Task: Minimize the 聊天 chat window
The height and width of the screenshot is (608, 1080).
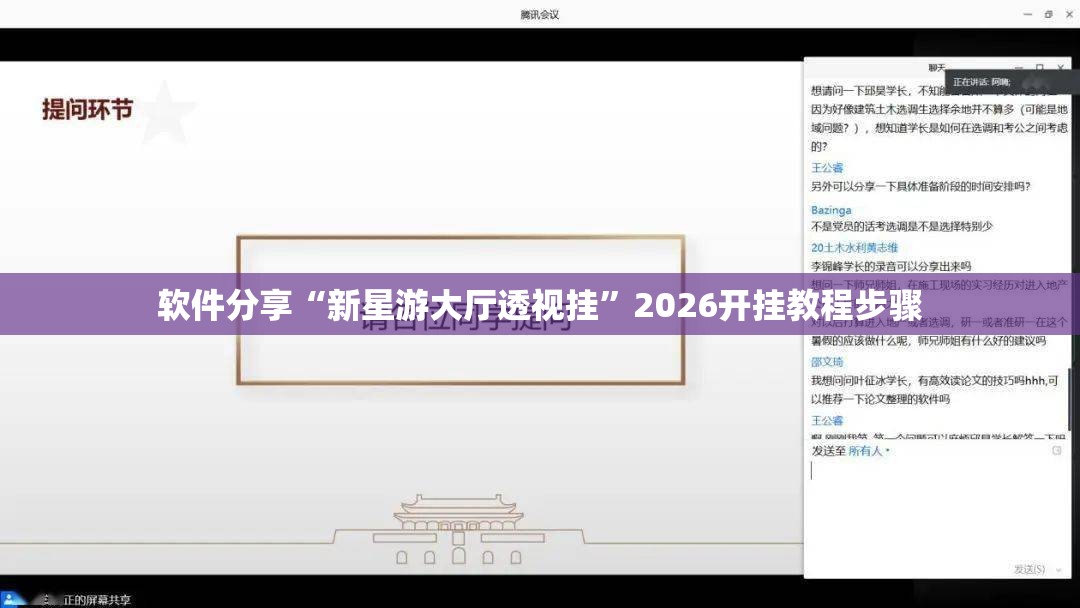Action: (1019, 67)
